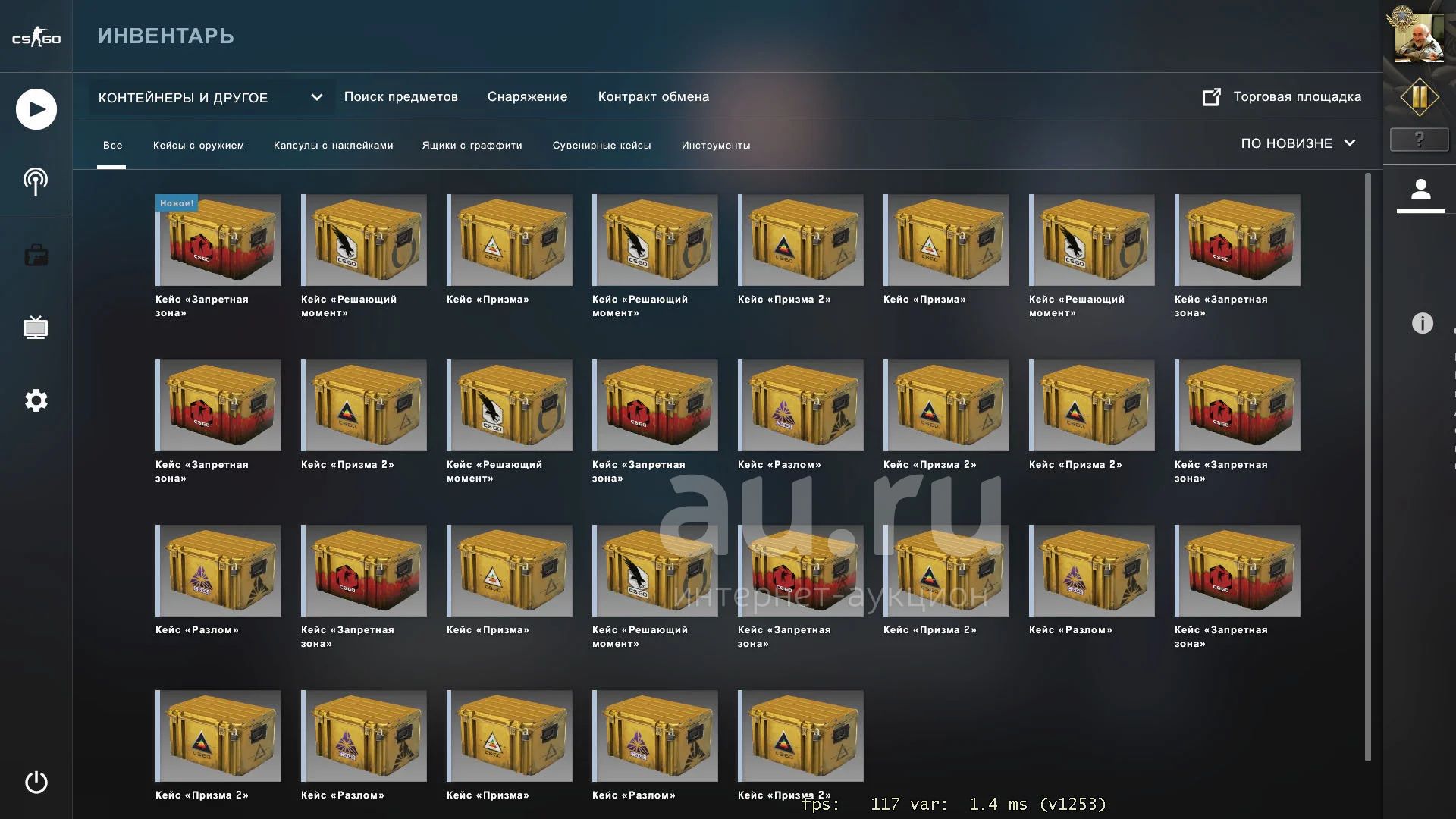
Task: Click the CS:GO logo icon
Action: tap(36, 36)
